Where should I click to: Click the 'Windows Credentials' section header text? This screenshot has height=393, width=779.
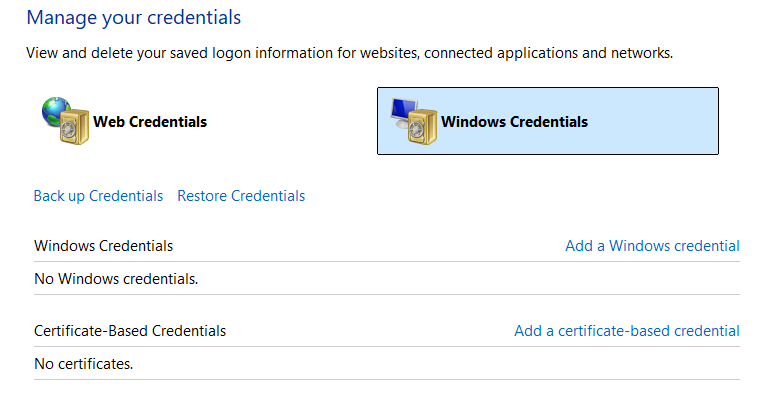click(103, 246)
